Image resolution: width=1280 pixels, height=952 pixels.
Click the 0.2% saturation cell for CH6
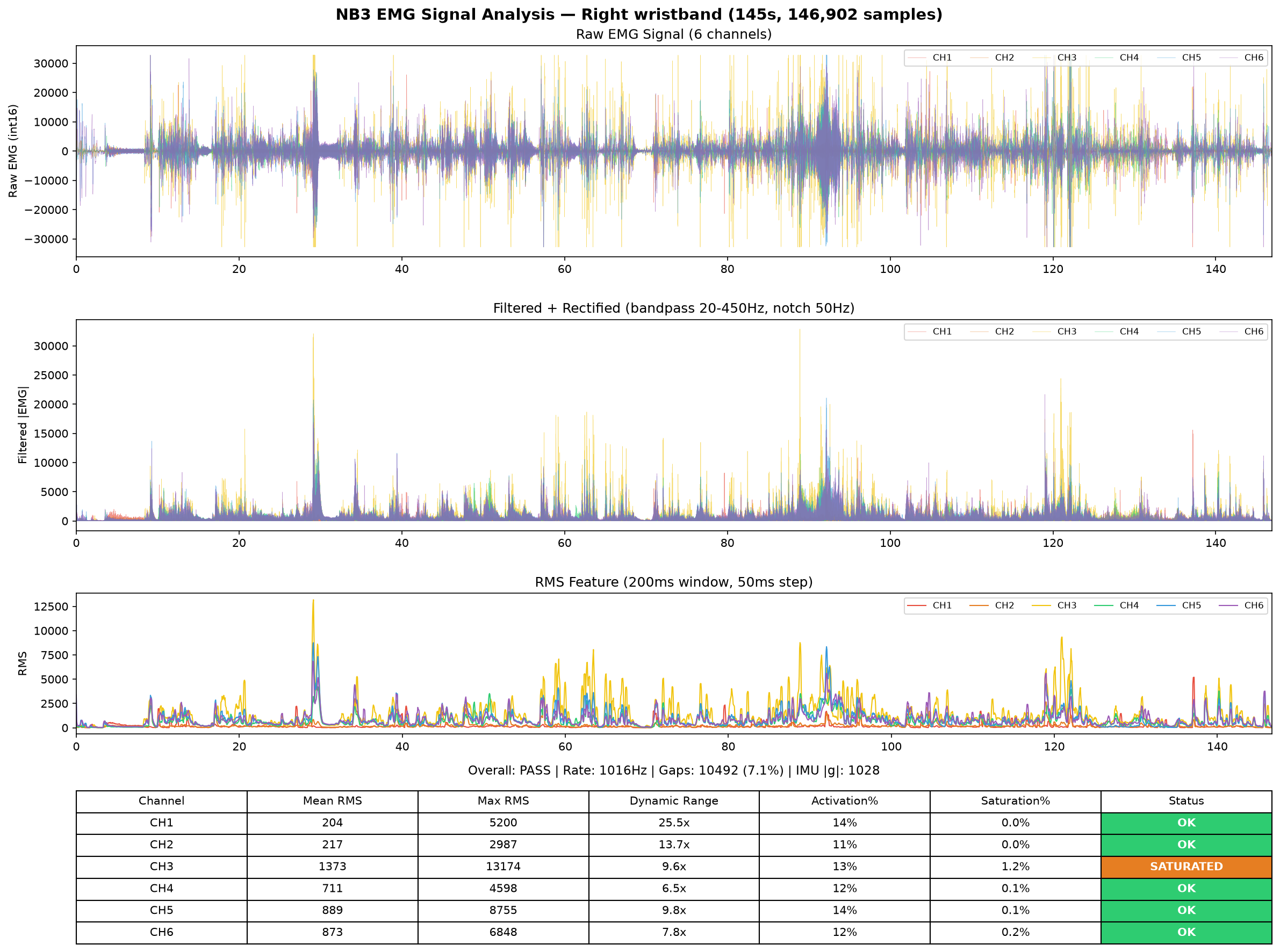(x=1016, y=933)
